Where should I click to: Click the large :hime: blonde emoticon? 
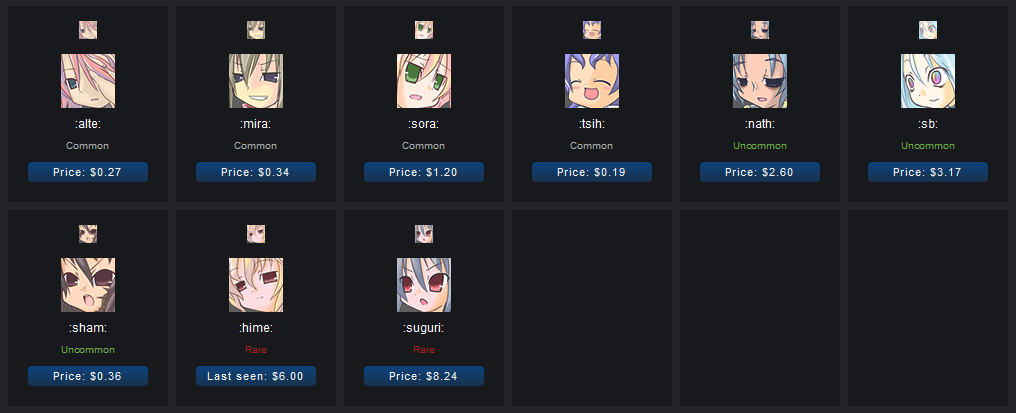[256, 285]
